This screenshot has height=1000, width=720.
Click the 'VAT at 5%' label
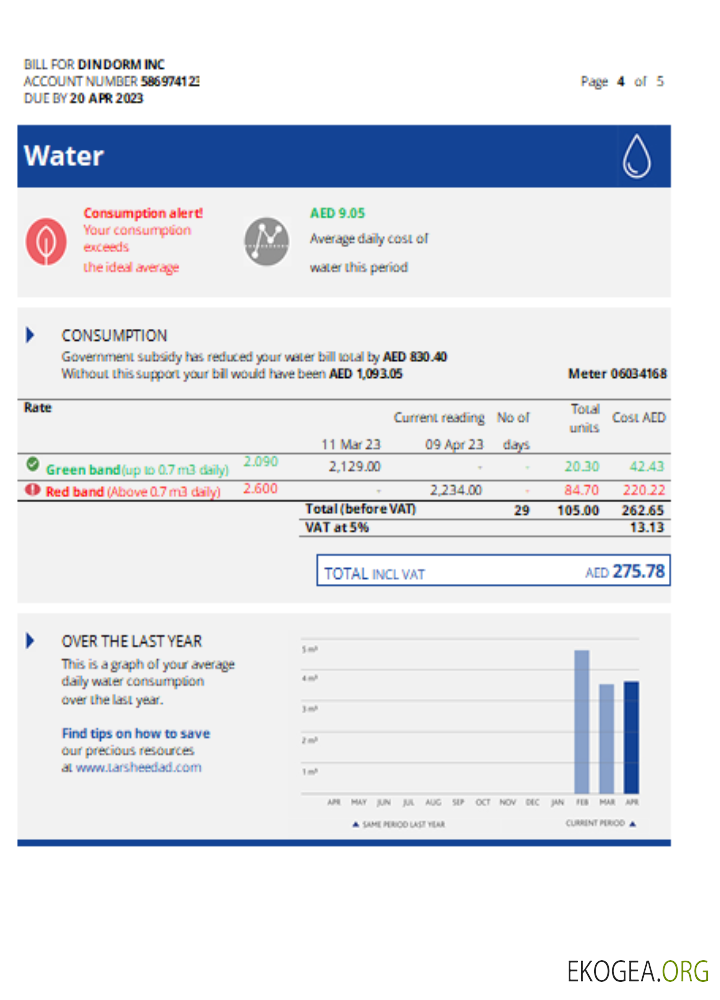click(x=337, y=527)
